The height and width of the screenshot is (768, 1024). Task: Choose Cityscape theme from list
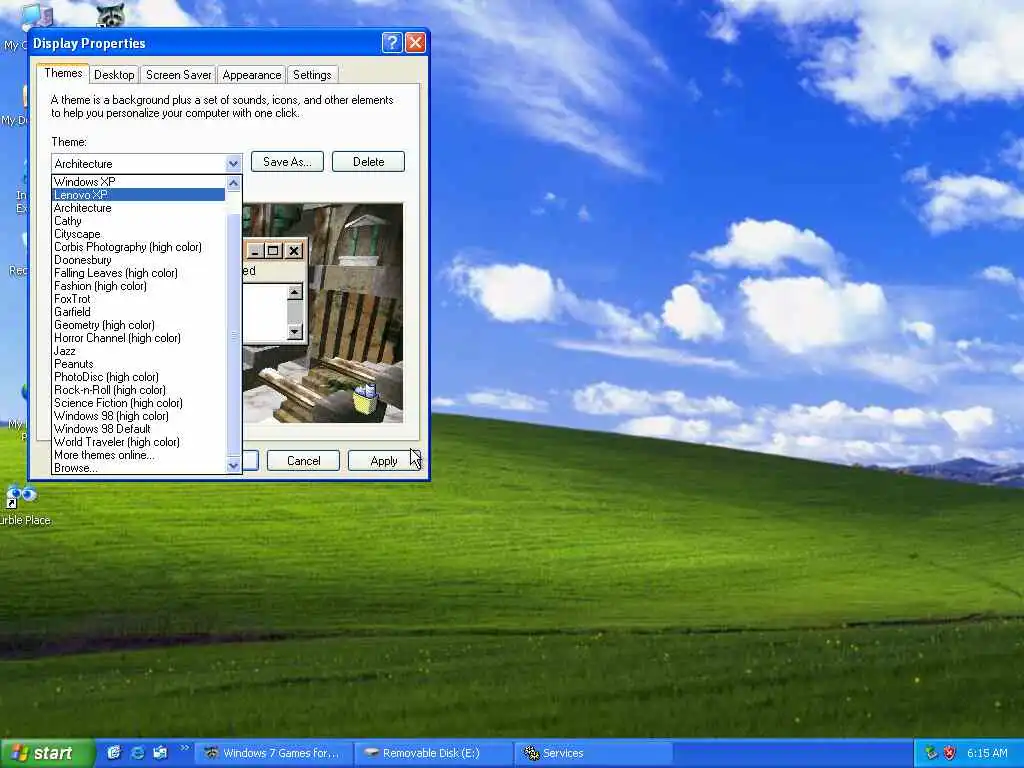point(138,234)
